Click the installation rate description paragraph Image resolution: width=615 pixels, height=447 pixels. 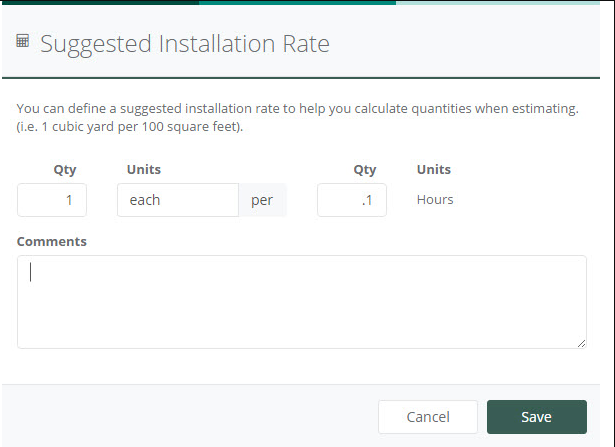point(297,117)
